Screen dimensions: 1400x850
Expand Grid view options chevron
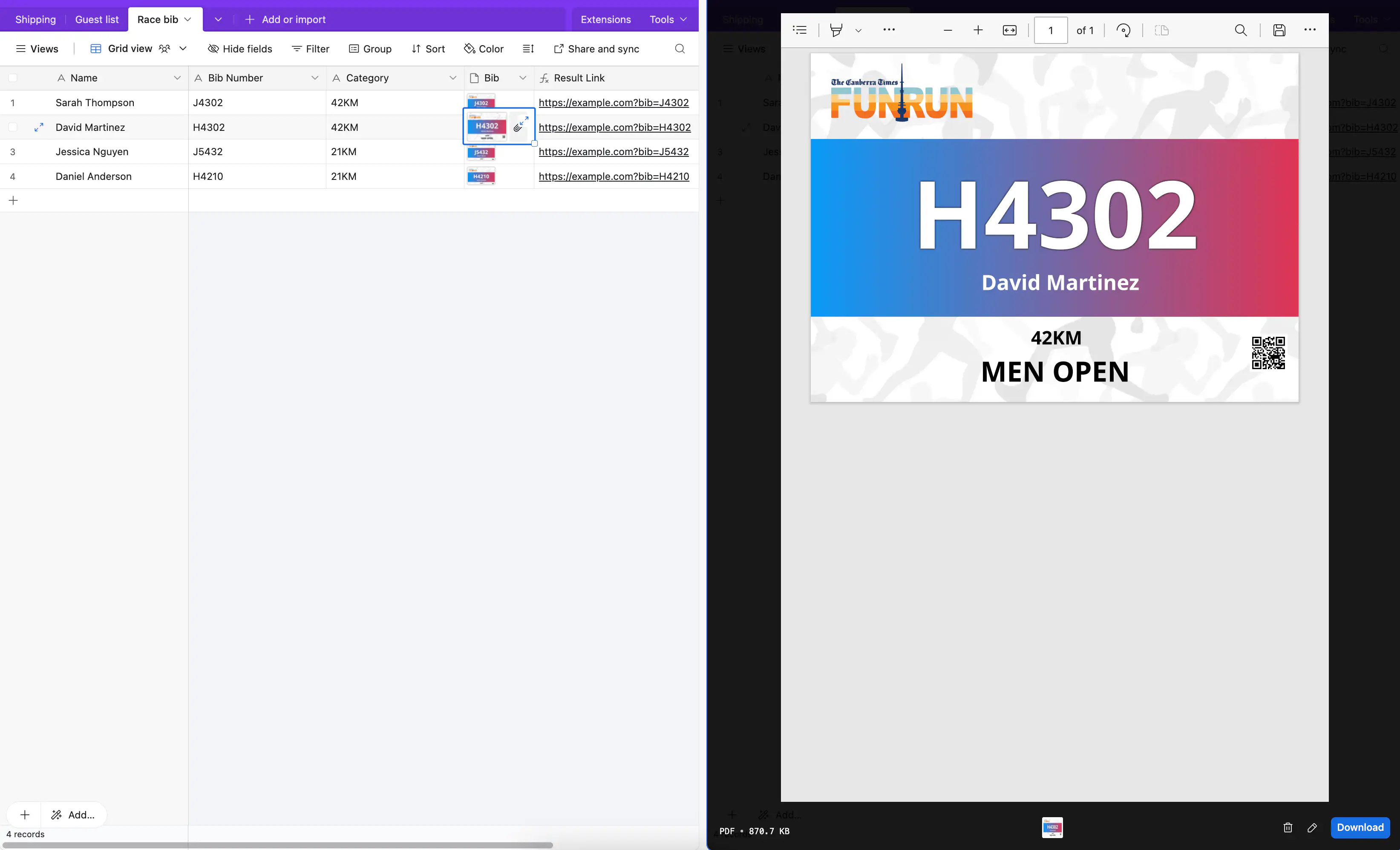click(x=183, y=49)
